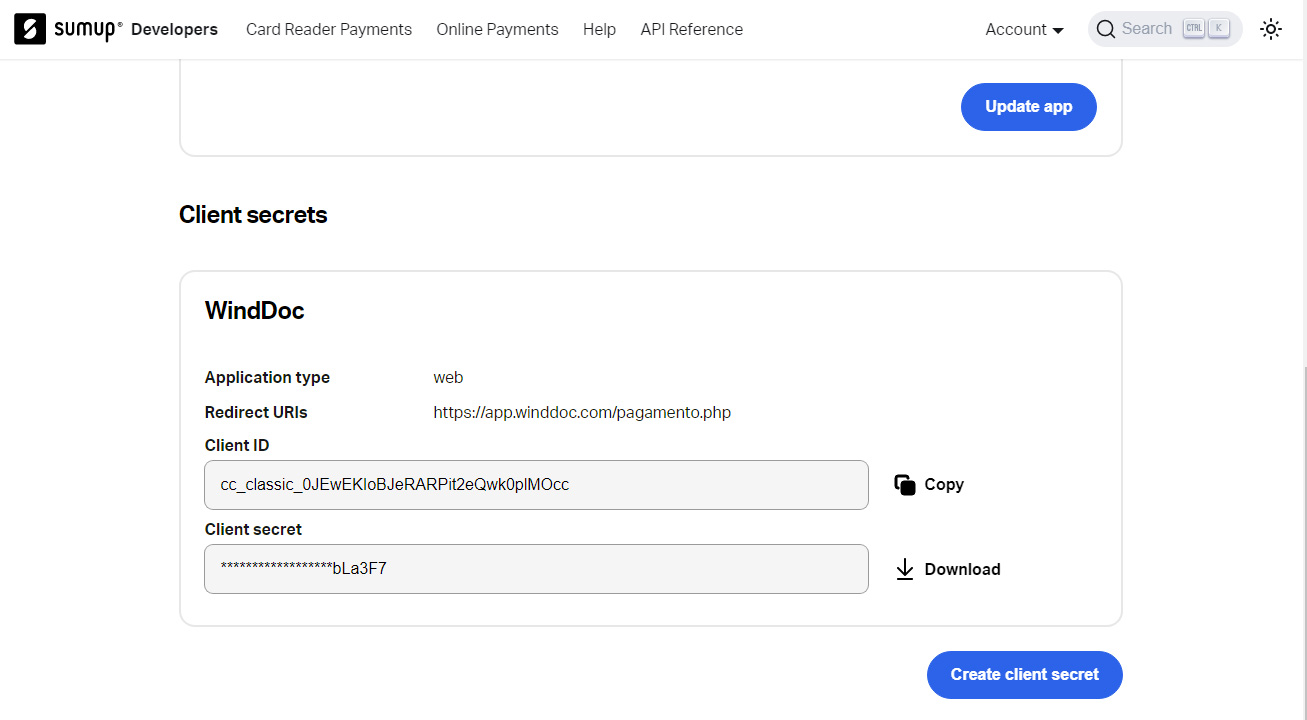Select the masked Client secret field
This screenshot has width=1307, height=720.
536,569
